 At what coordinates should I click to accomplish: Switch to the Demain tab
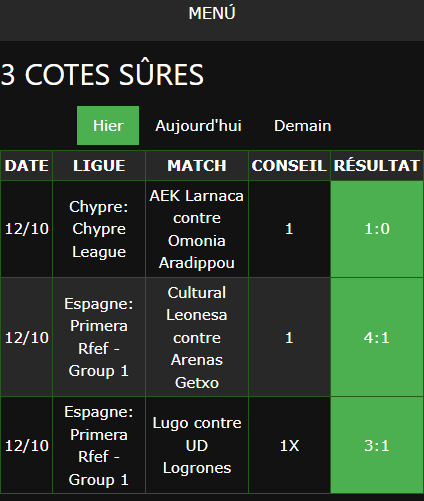click(x=303, y=126)
